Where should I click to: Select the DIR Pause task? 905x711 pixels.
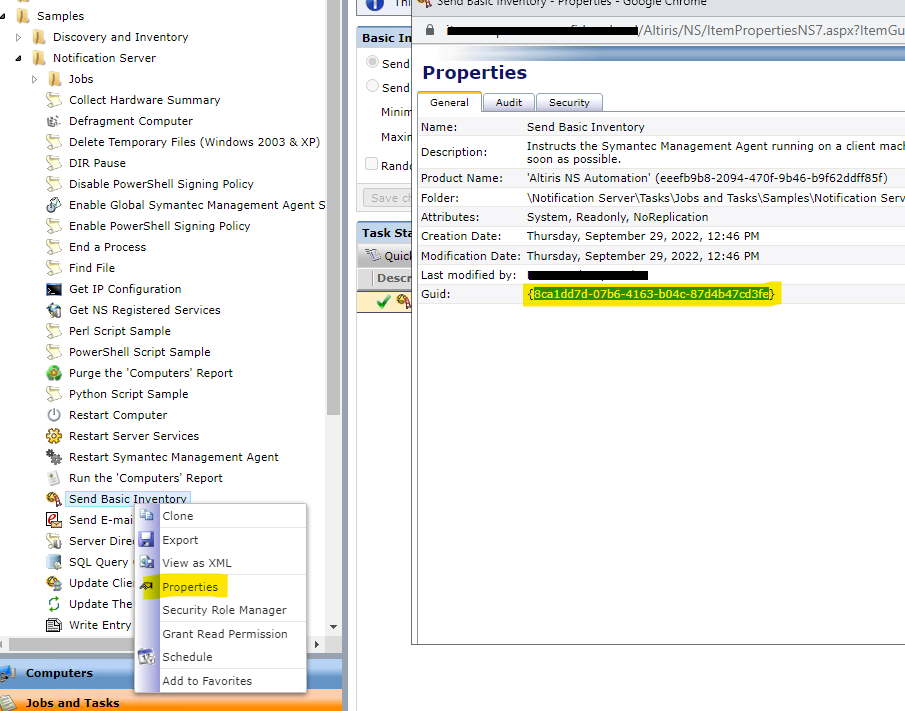tap(97, 163)
